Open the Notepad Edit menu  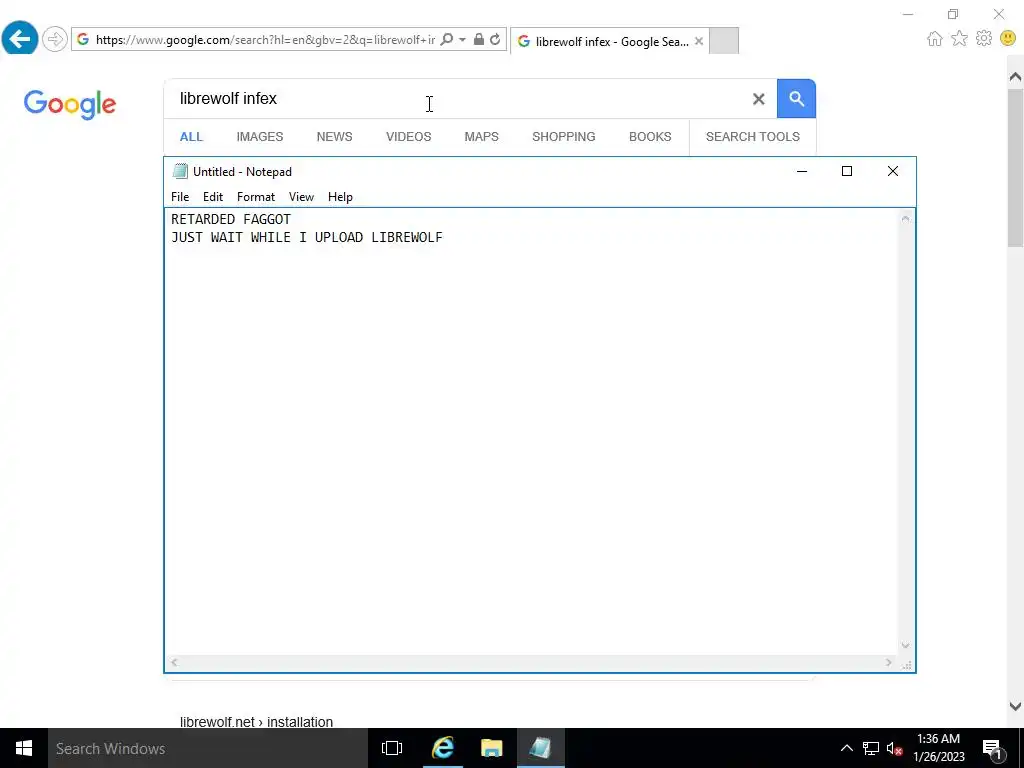213,197
